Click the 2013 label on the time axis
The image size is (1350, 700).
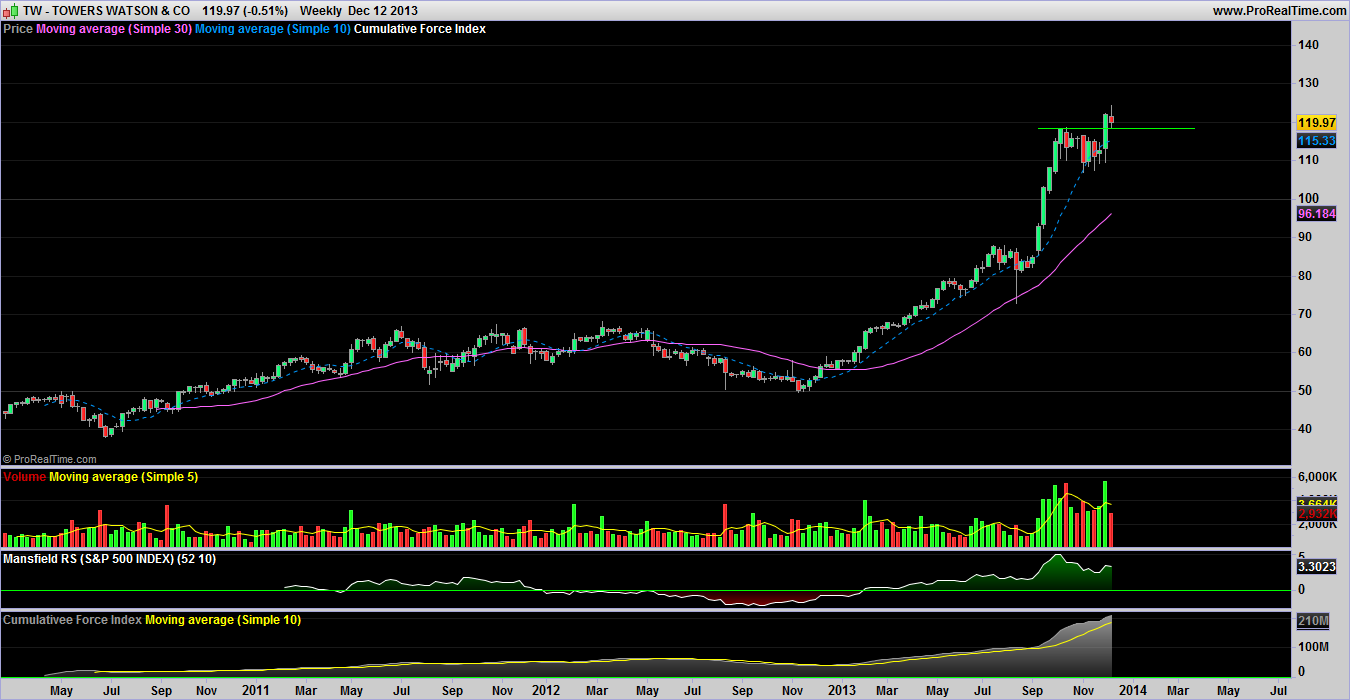pos(841,690)
